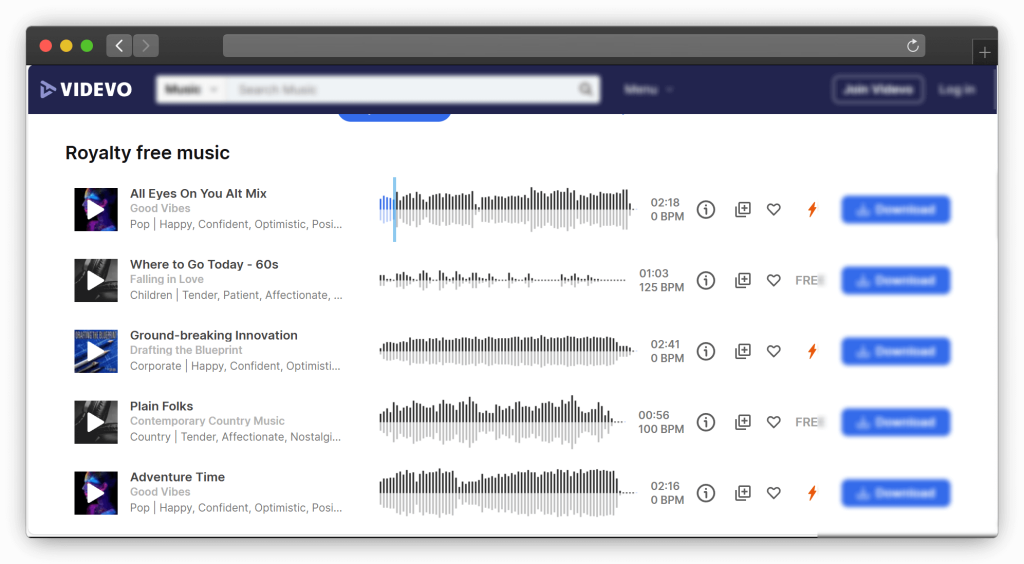This screenshot has width=1024, height=564.
Task: Toggle the heart on Where to Go Today
Action: point(773,281)
